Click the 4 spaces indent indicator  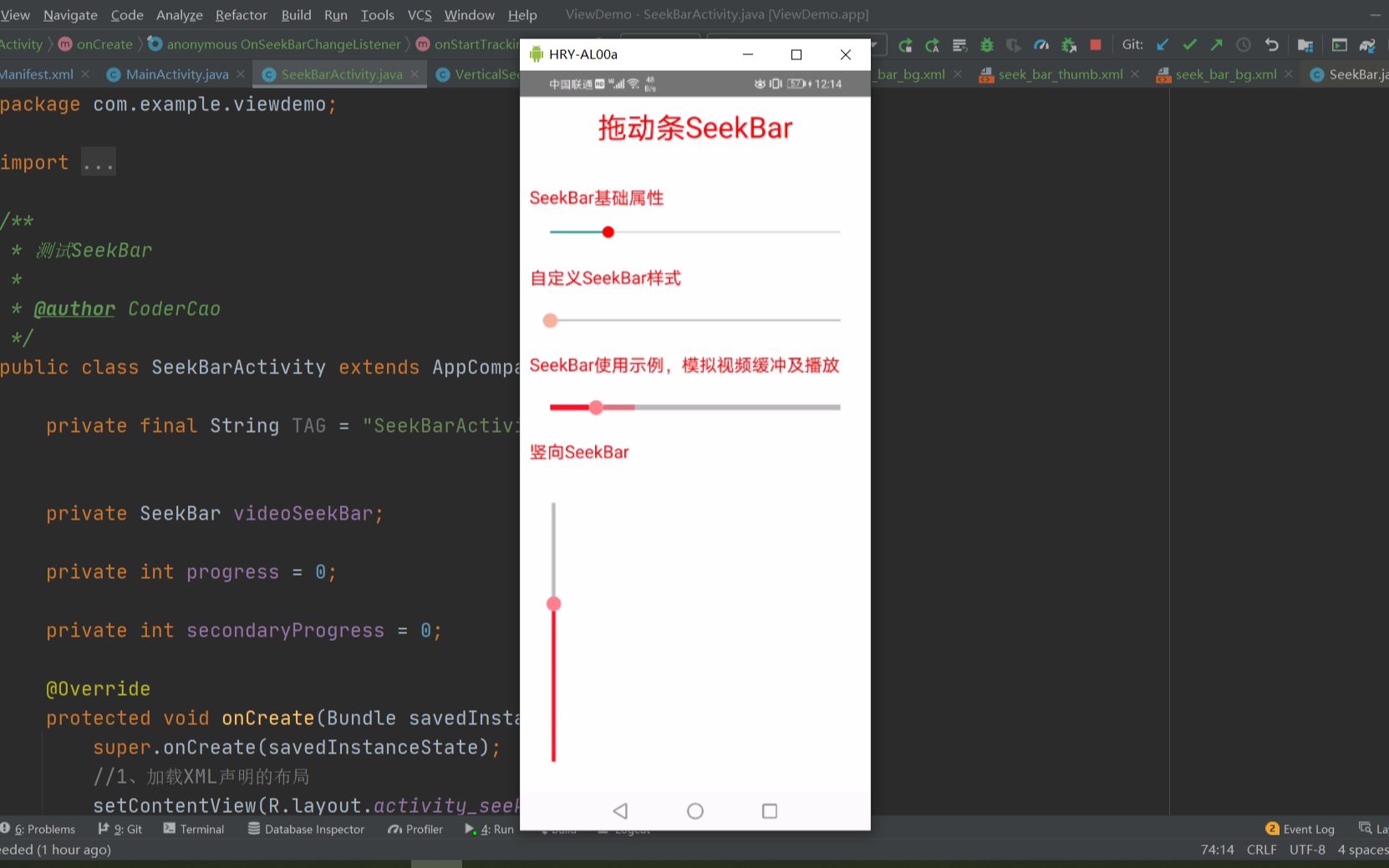click(1363, 850)
